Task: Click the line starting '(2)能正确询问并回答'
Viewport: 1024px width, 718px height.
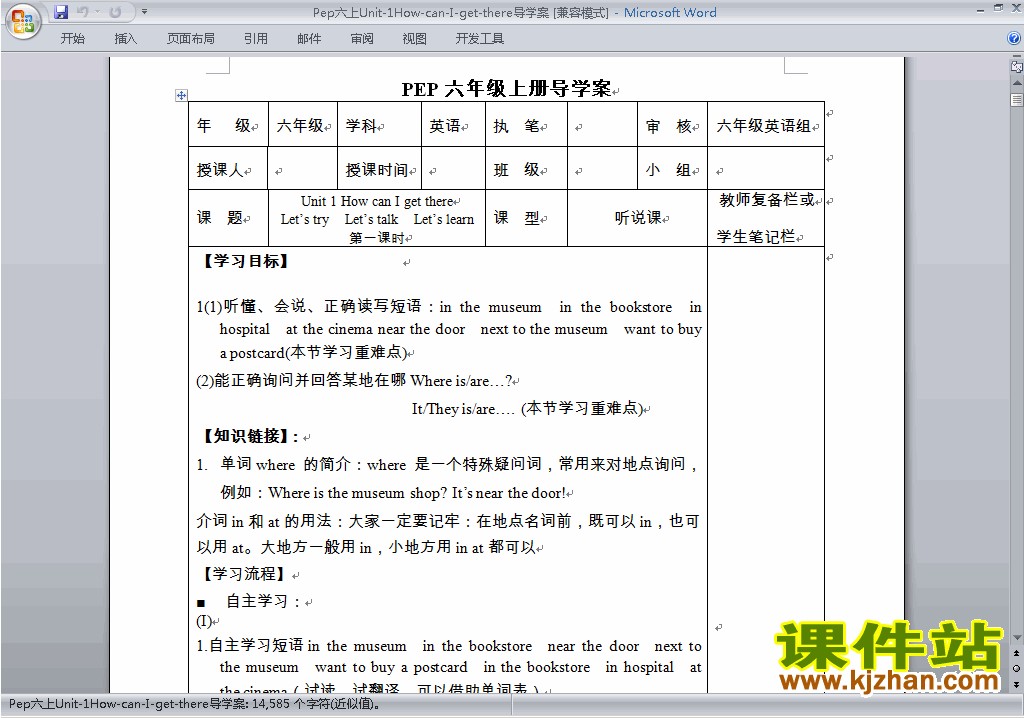Action: point(355,380)
